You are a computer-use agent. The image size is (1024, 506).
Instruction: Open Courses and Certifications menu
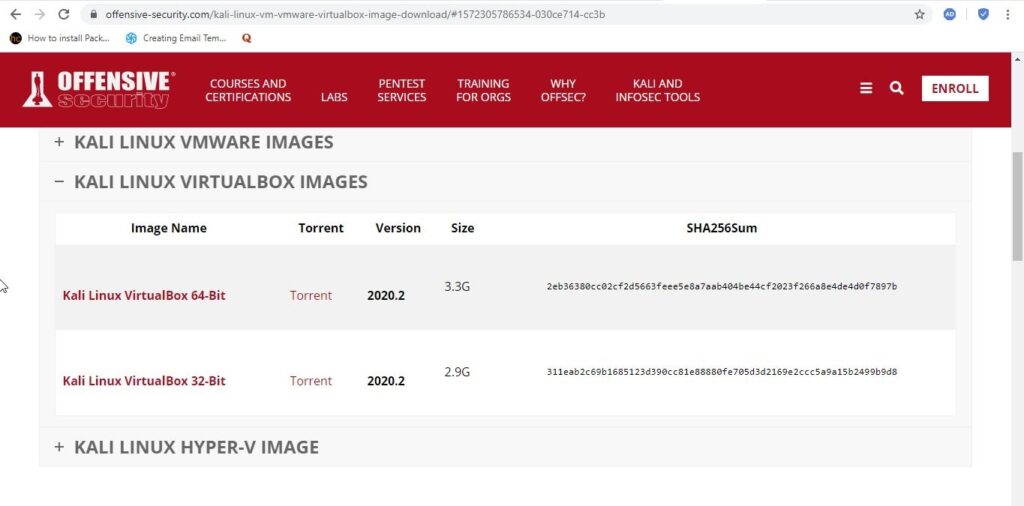pos(248,90)
